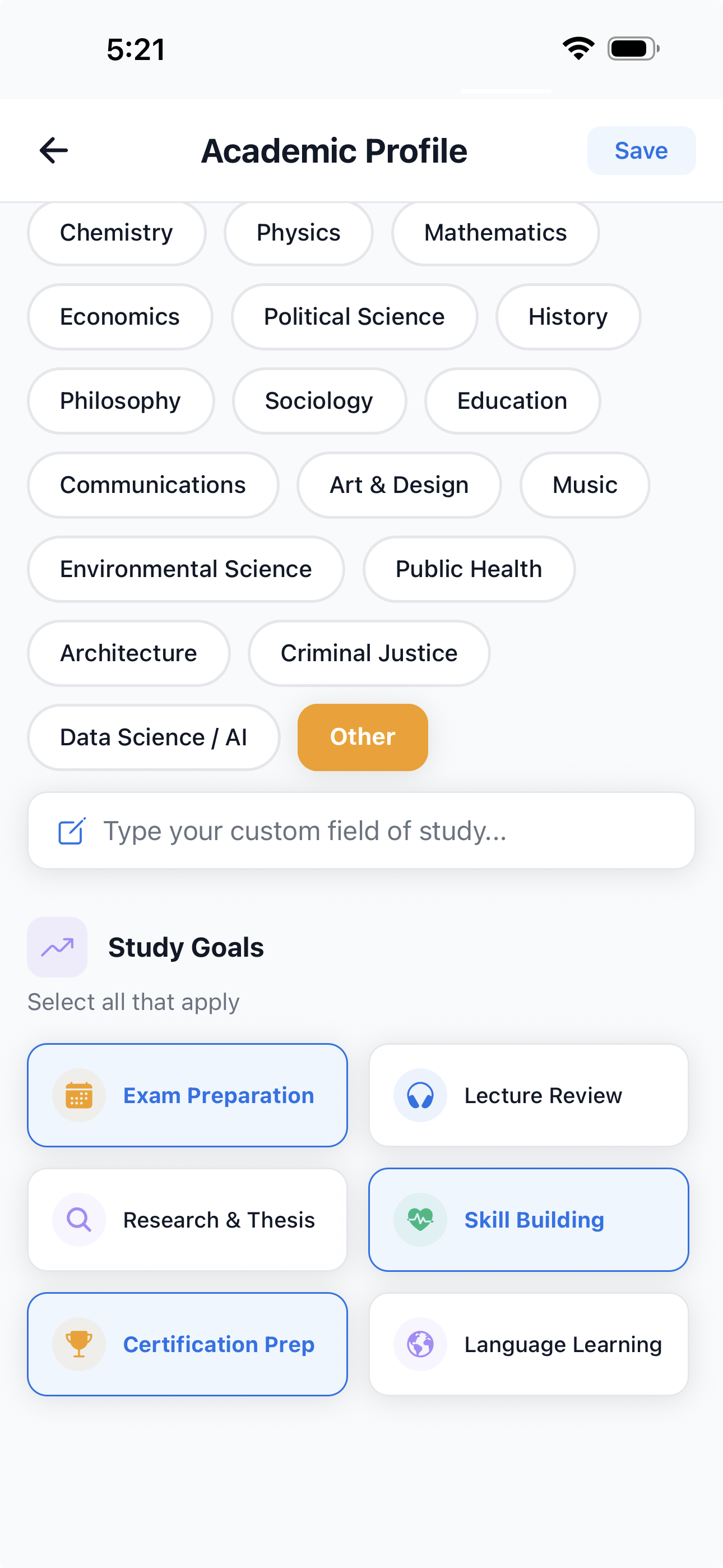Tap the back arrow icon
723x1568 pixels.
coord(54,150)
